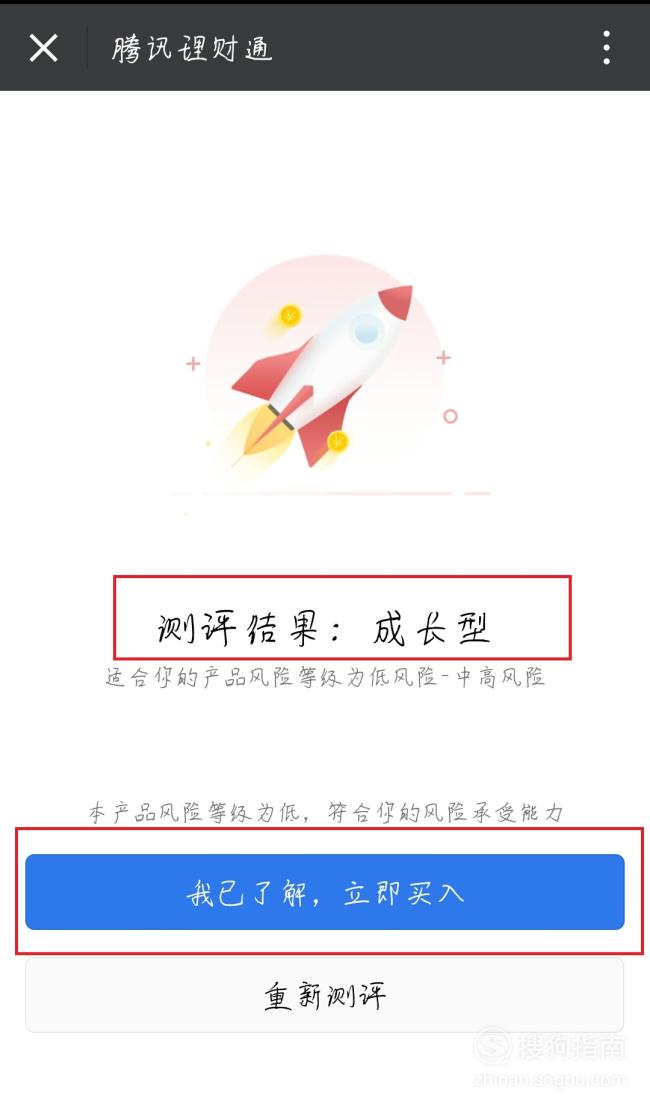Click the Sogou watermark logo
Image resolution: width=650 pixels, height=1114 pixels.
[492, 1044]
